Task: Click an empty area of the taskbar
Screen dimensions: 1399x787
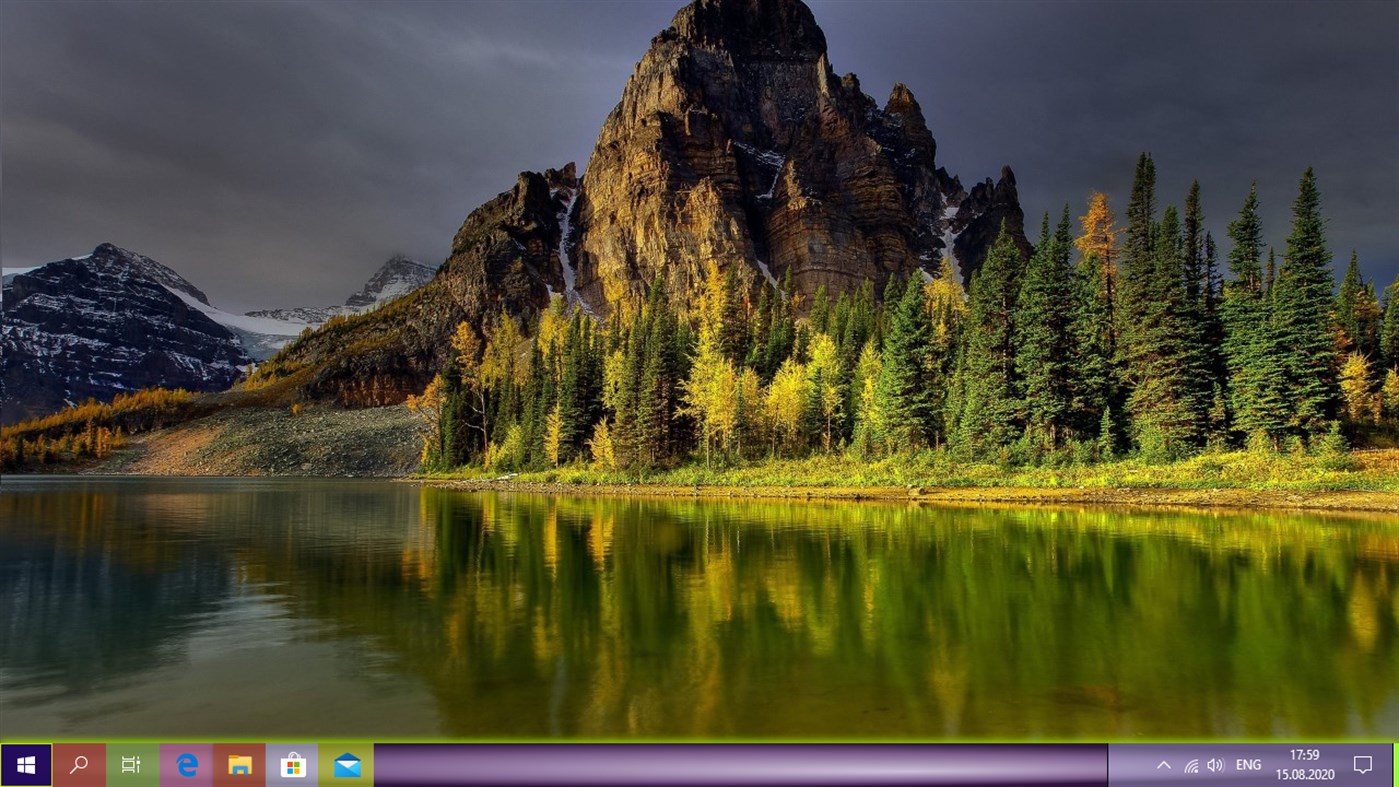Action: (x=700, y=764)
